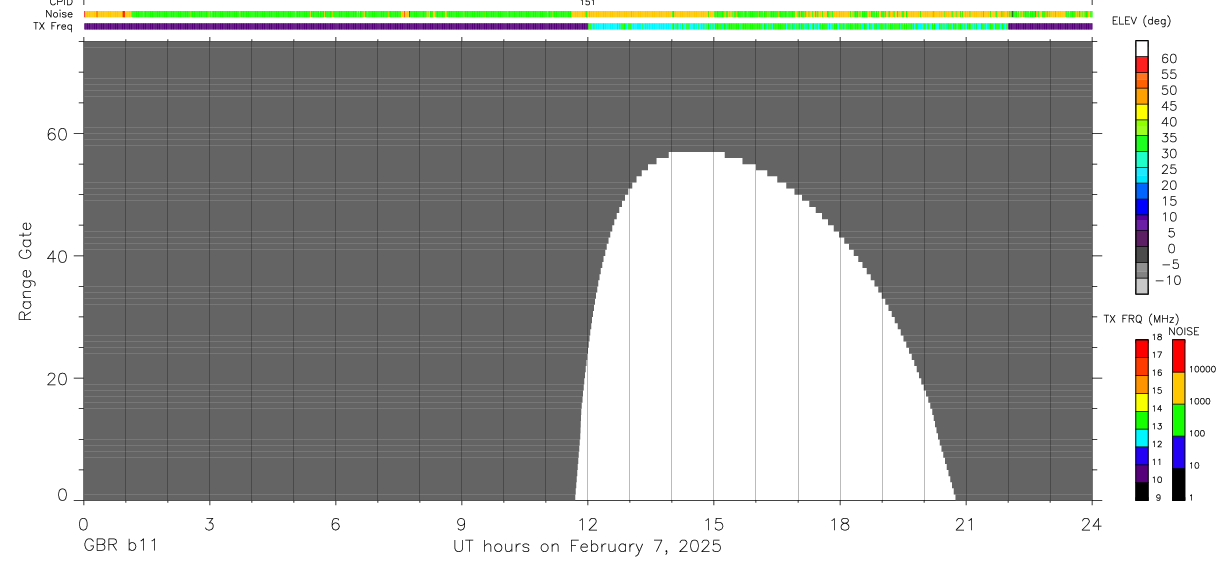Image resolution: width=1228 pixels, height=567 pixels.
Task: Select the blue segment of NOISE color bar
Action: click(1178, 451)
